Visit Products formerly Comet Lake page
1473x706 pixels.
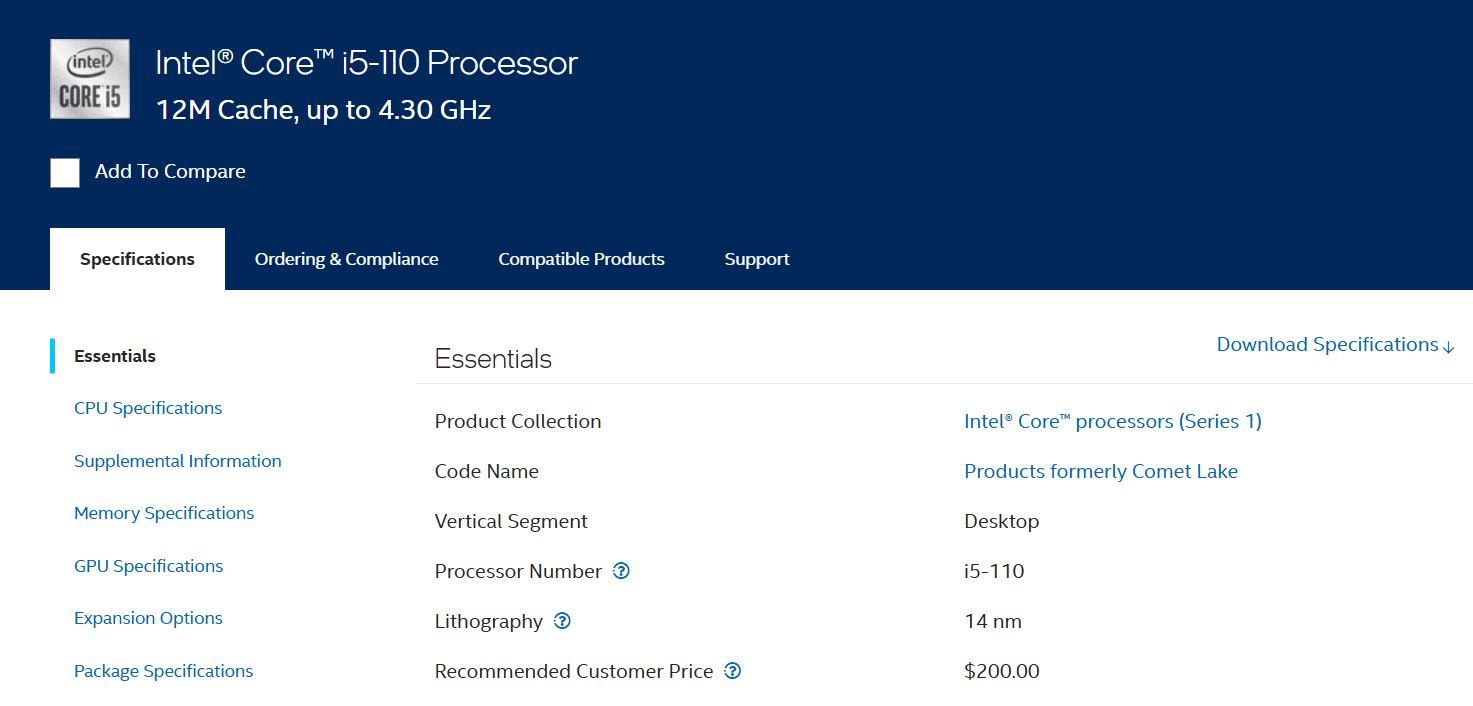(1100, 470)
